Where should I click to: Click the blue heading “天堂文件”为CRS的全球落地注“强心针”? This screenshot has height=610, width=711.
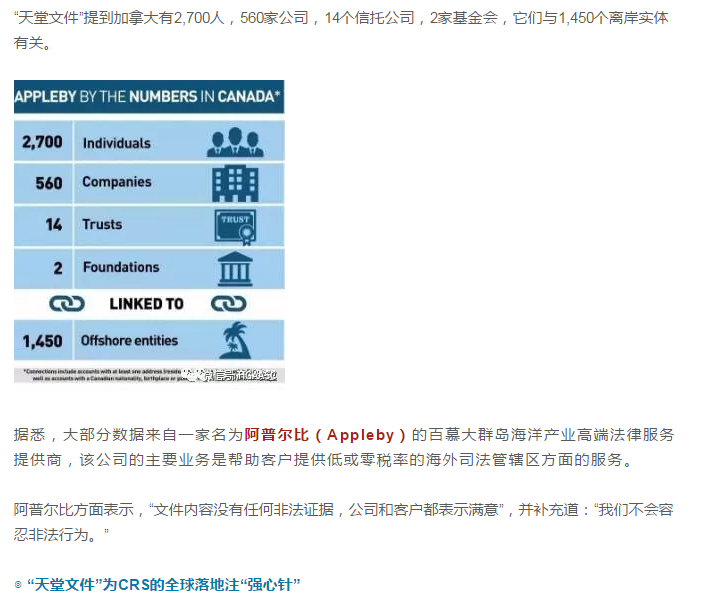164,585
